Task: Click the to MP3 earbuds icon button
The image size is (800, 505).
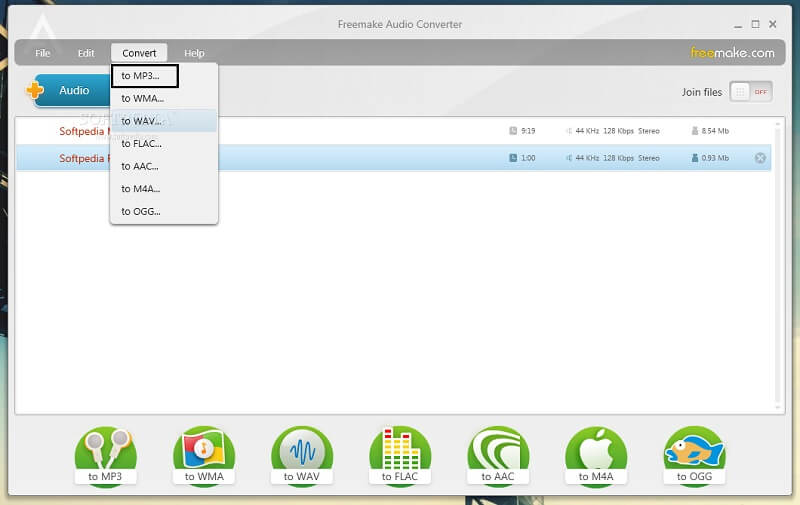Action: click(x=105, y=456)
